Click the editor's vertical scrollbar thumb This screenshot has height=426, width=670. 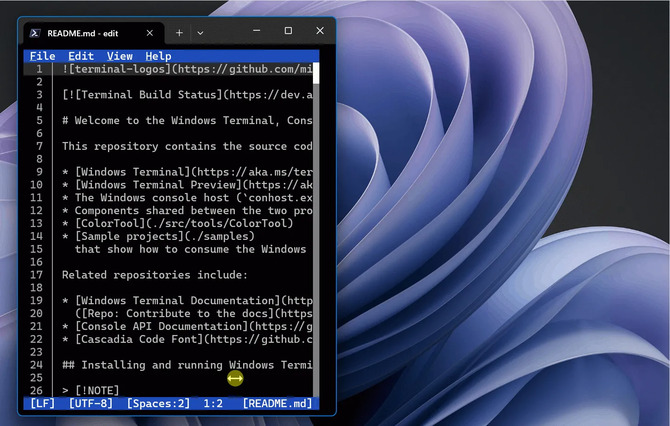click(316, 73)
